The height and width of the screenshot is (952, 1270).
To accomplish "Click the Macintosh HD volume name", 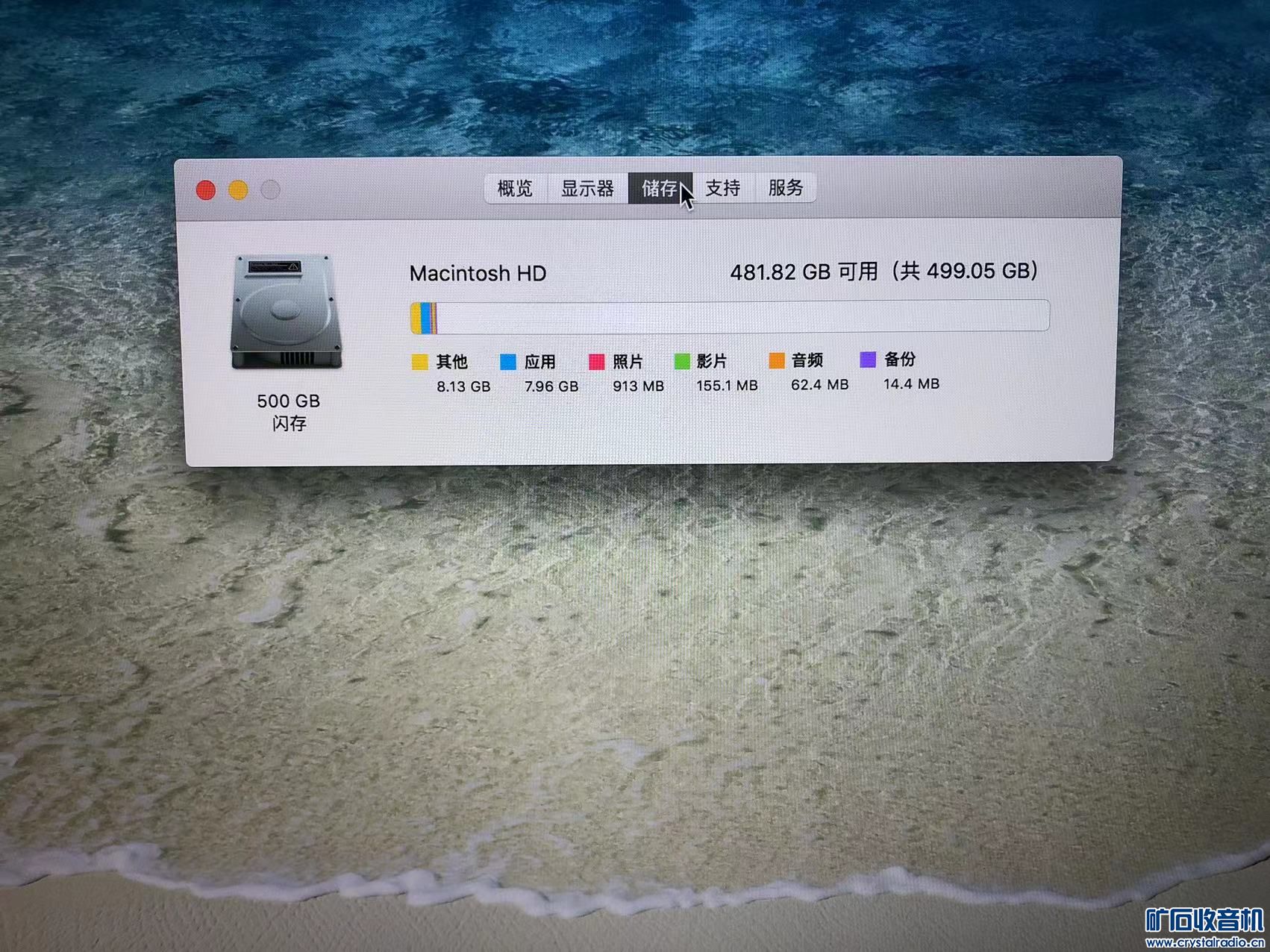I will click(478, 273).
